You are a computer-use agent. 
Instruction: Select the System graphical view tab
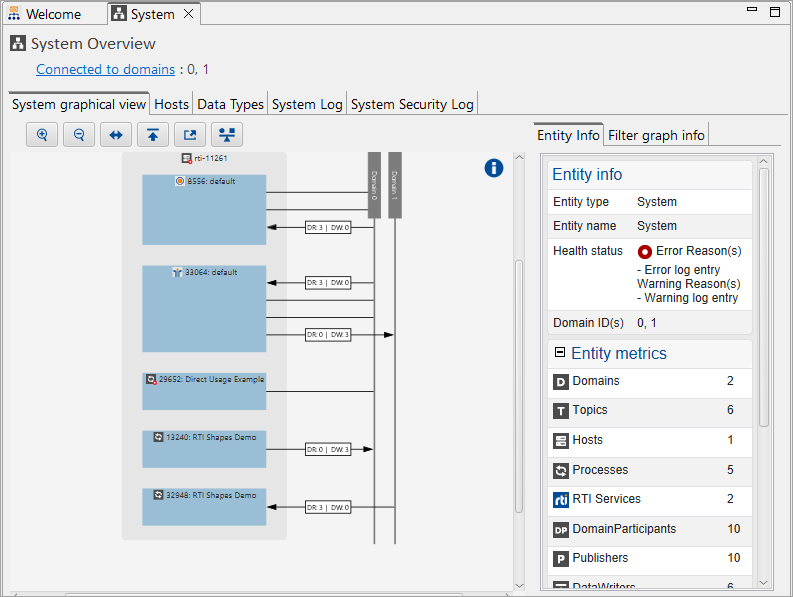click(79, 104)
